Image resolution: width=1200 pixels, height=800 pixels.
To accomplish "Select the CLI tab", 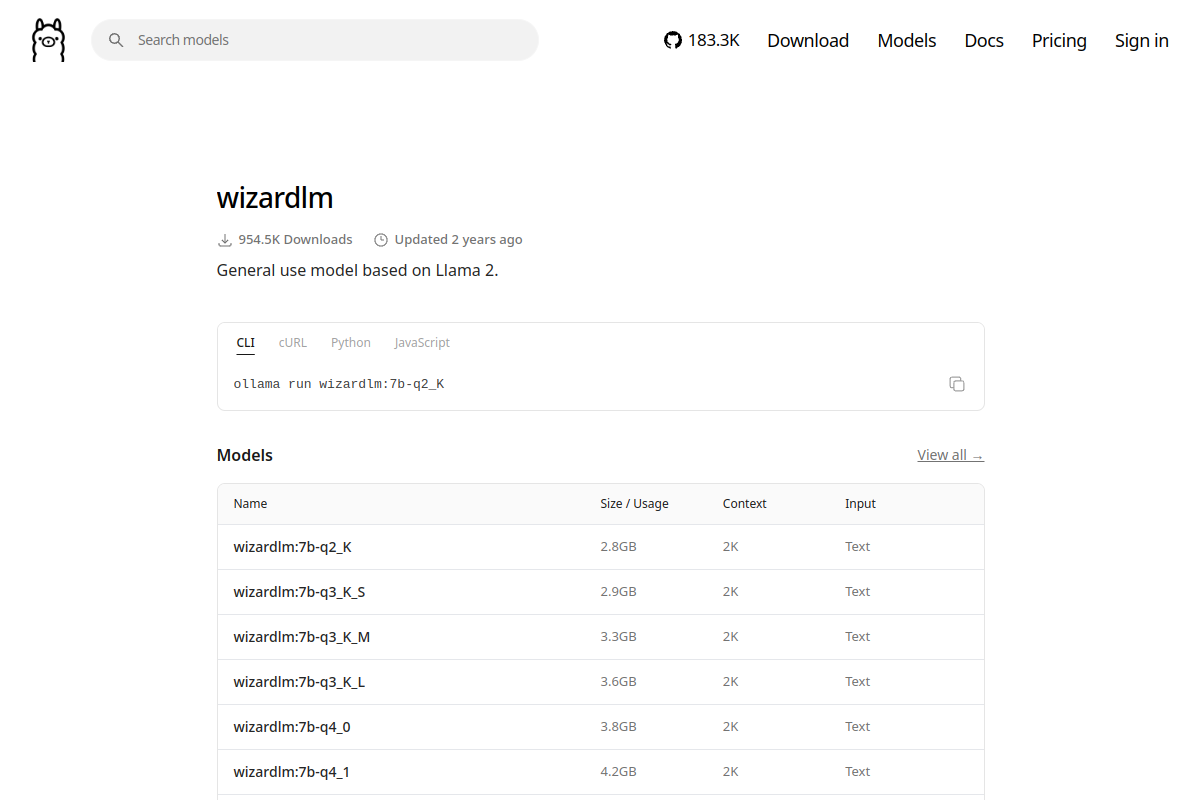I will pyautogui.click(x=246, y=343).
